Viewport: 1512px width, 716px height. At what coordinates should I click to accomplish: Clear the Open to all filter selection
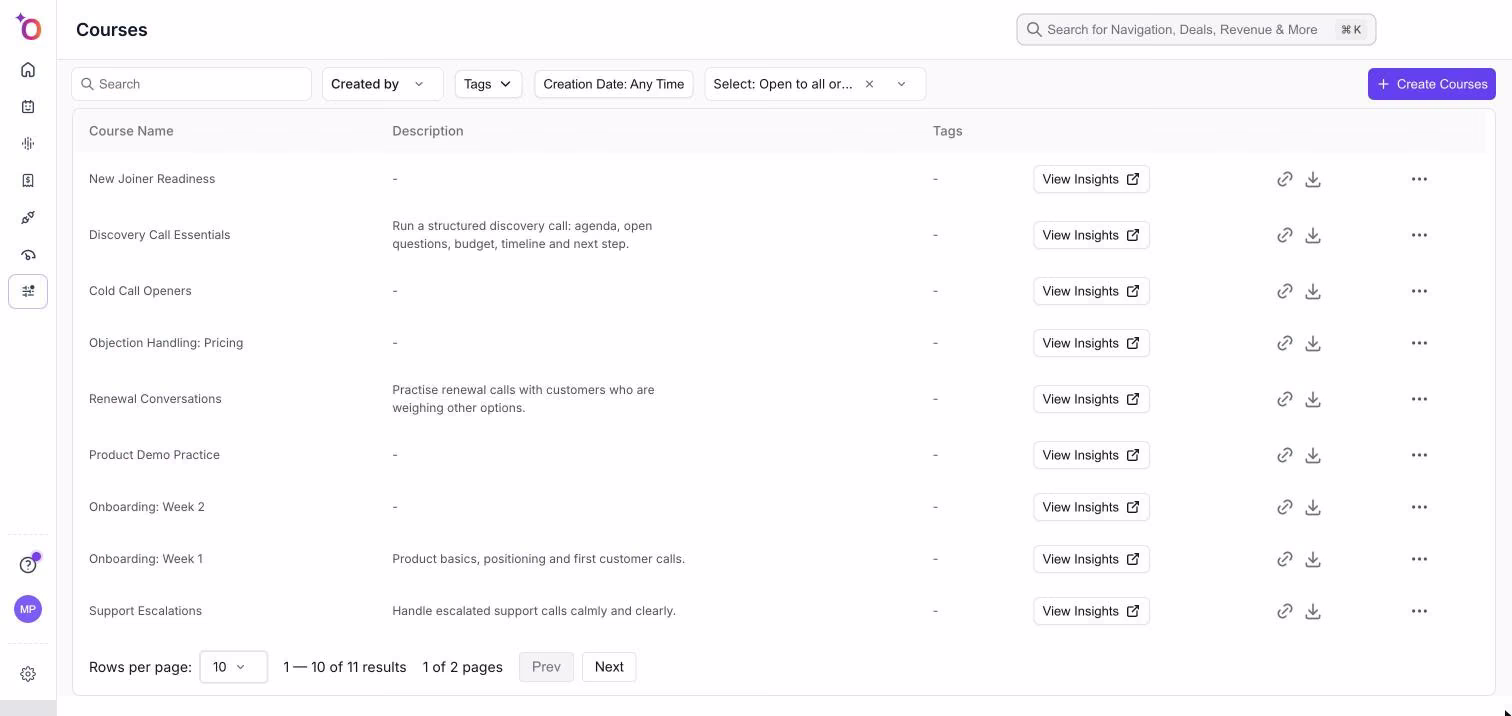(869, 84)
